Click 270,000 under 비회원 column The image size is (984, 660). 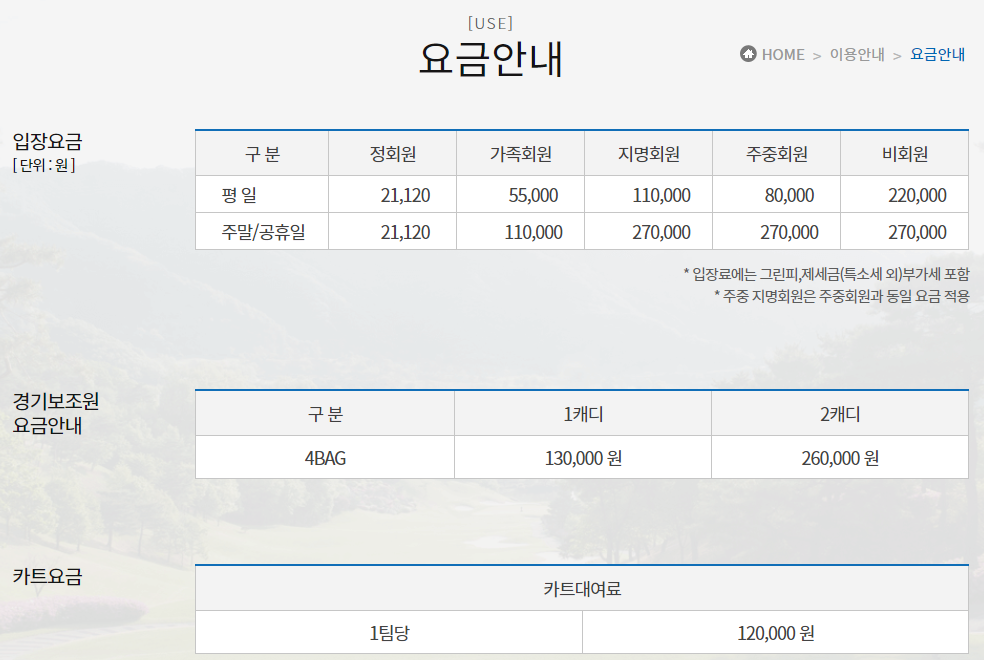(x=917, y=232)
